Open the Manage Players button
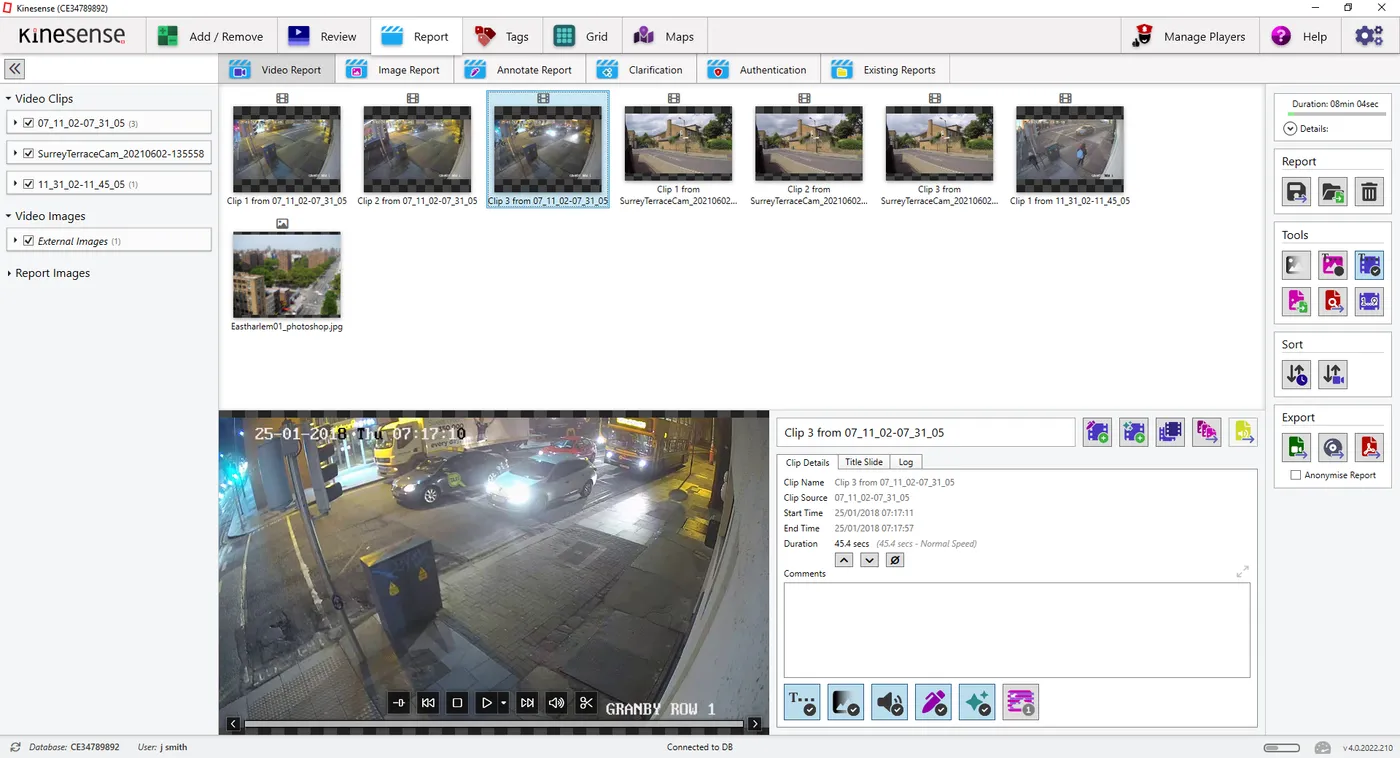The height and width of the screenshot is (758, 1400). (1190, 36)
